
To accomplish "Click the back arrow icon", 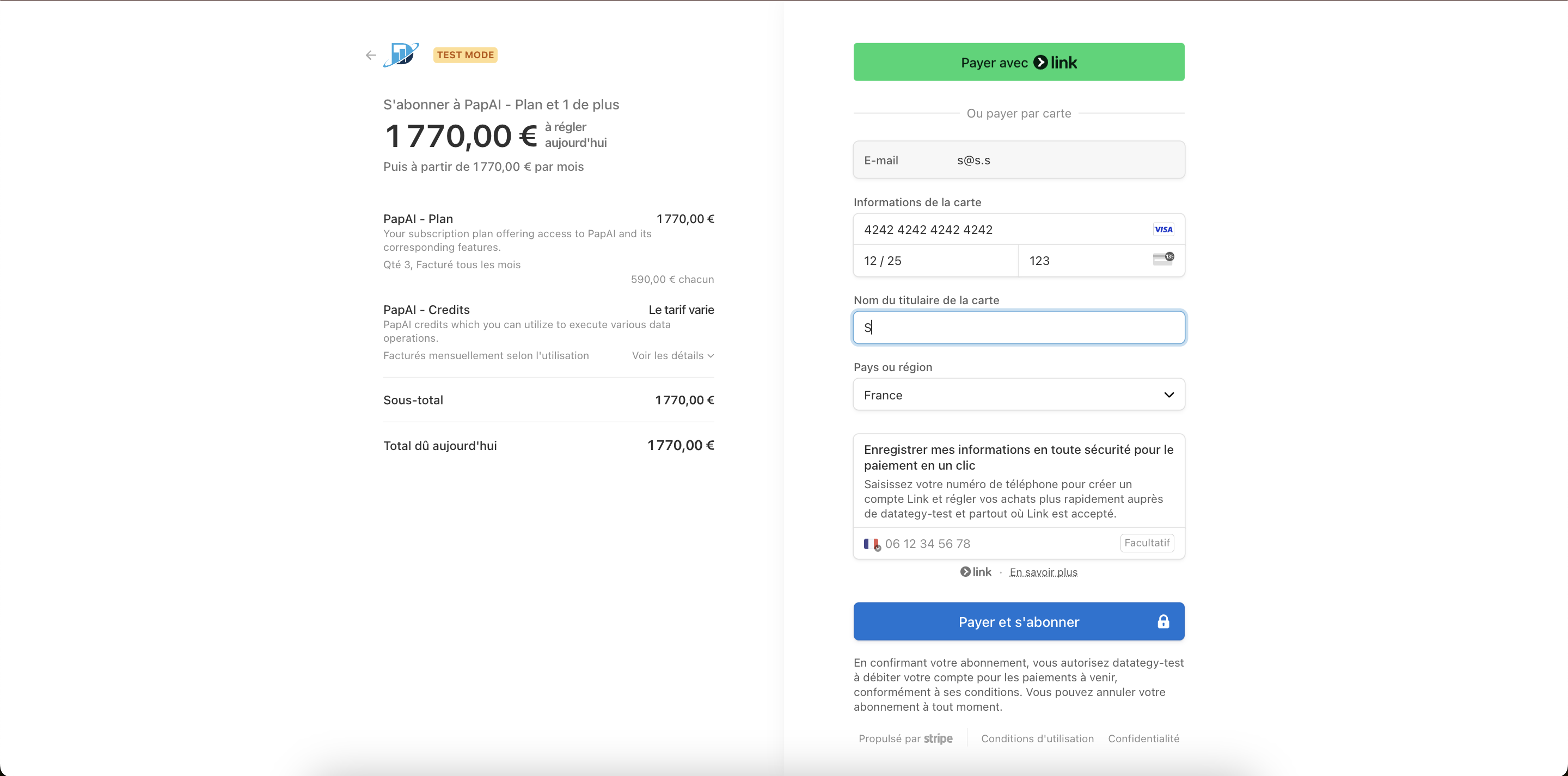I will click(371, 56).
